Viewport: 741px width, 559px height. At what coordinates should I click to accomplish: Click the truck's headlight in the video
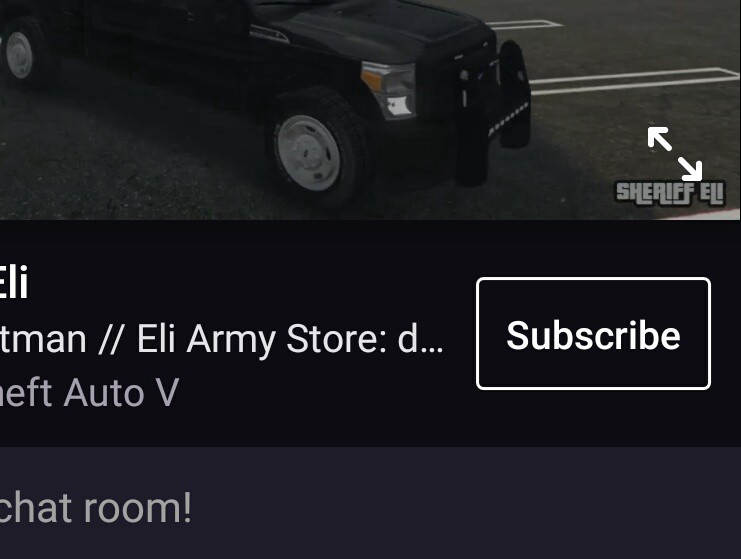tap(388, 91)
